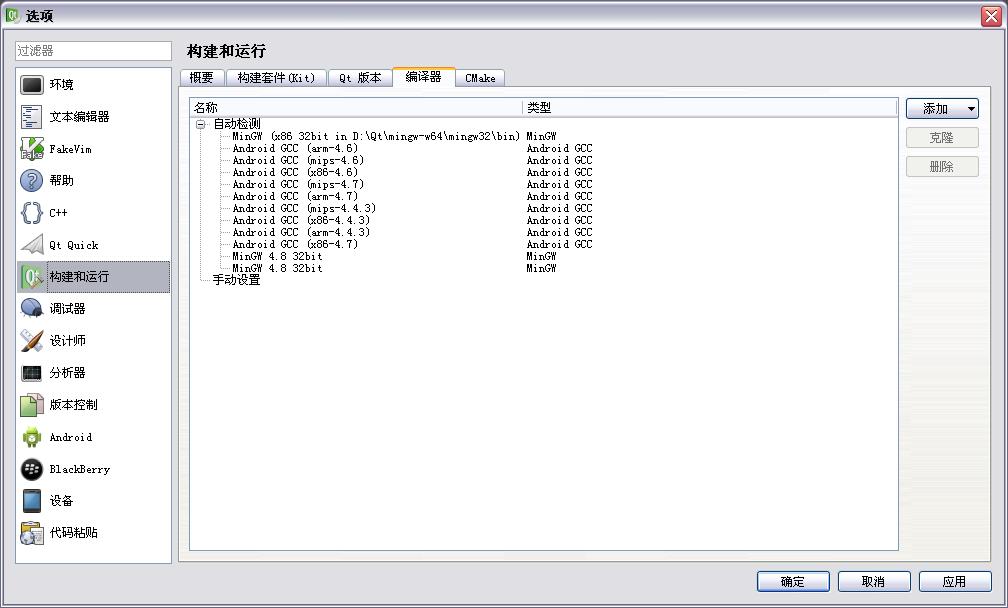Select Android GCC (mips-4.4.3) compiler
Viewport: 1008px width, 608px height.
click(304, 208)
